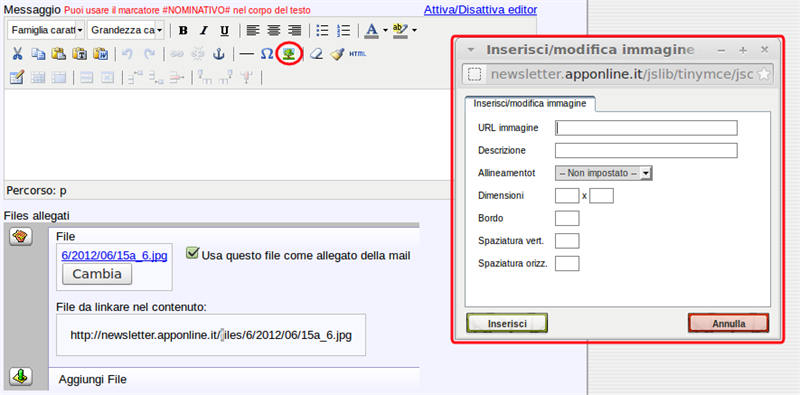Screen dimensions: 800x395
Task: Focus the URL immagine field
Action: tap(646, 128)
